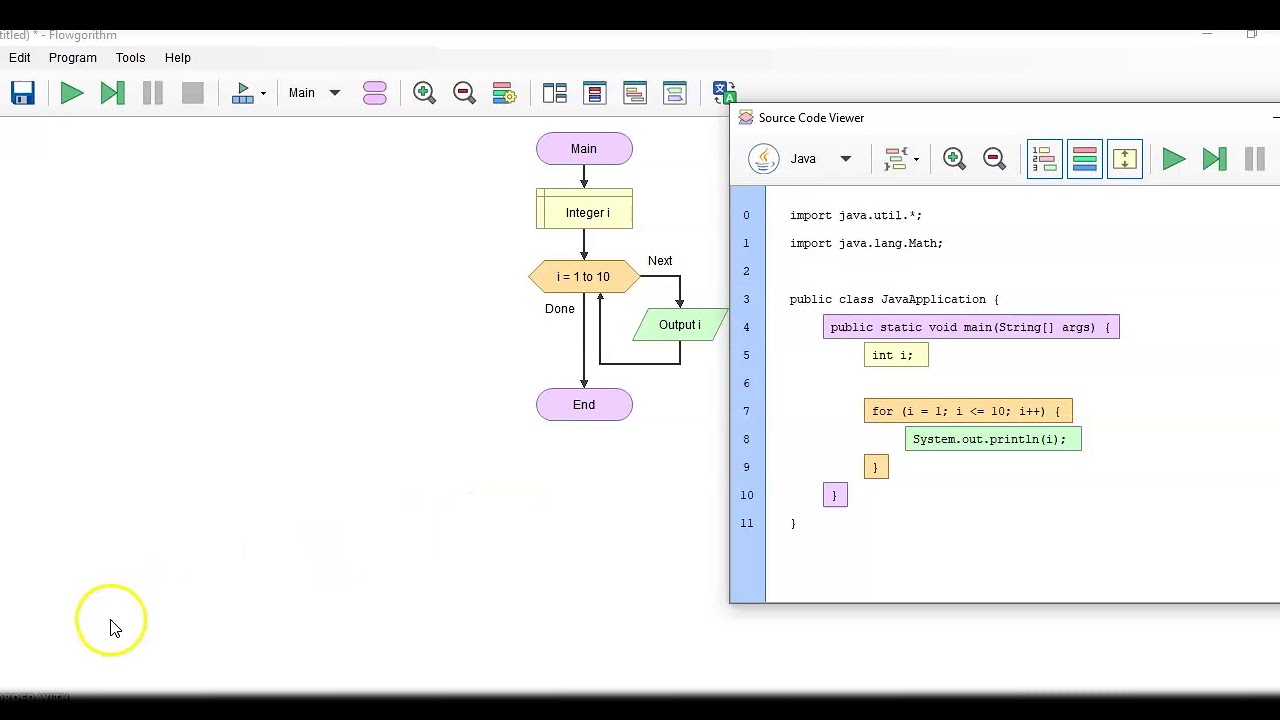Image resolution: width=1280 pixels, height=720 pixels.
Task: Open the code block style dropdown
Action: pyautogui.click(x=901, y=159)
